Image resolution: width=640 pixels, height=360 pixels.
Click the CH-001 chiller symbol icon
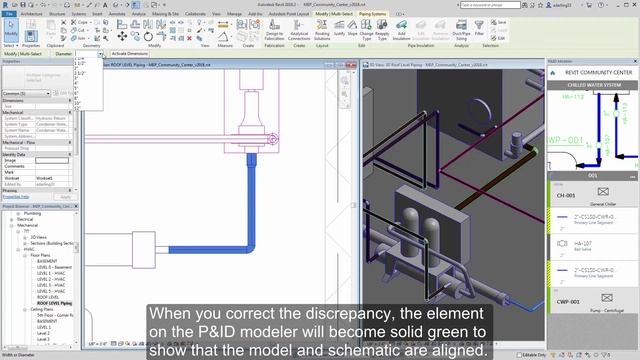pos(603,191)
